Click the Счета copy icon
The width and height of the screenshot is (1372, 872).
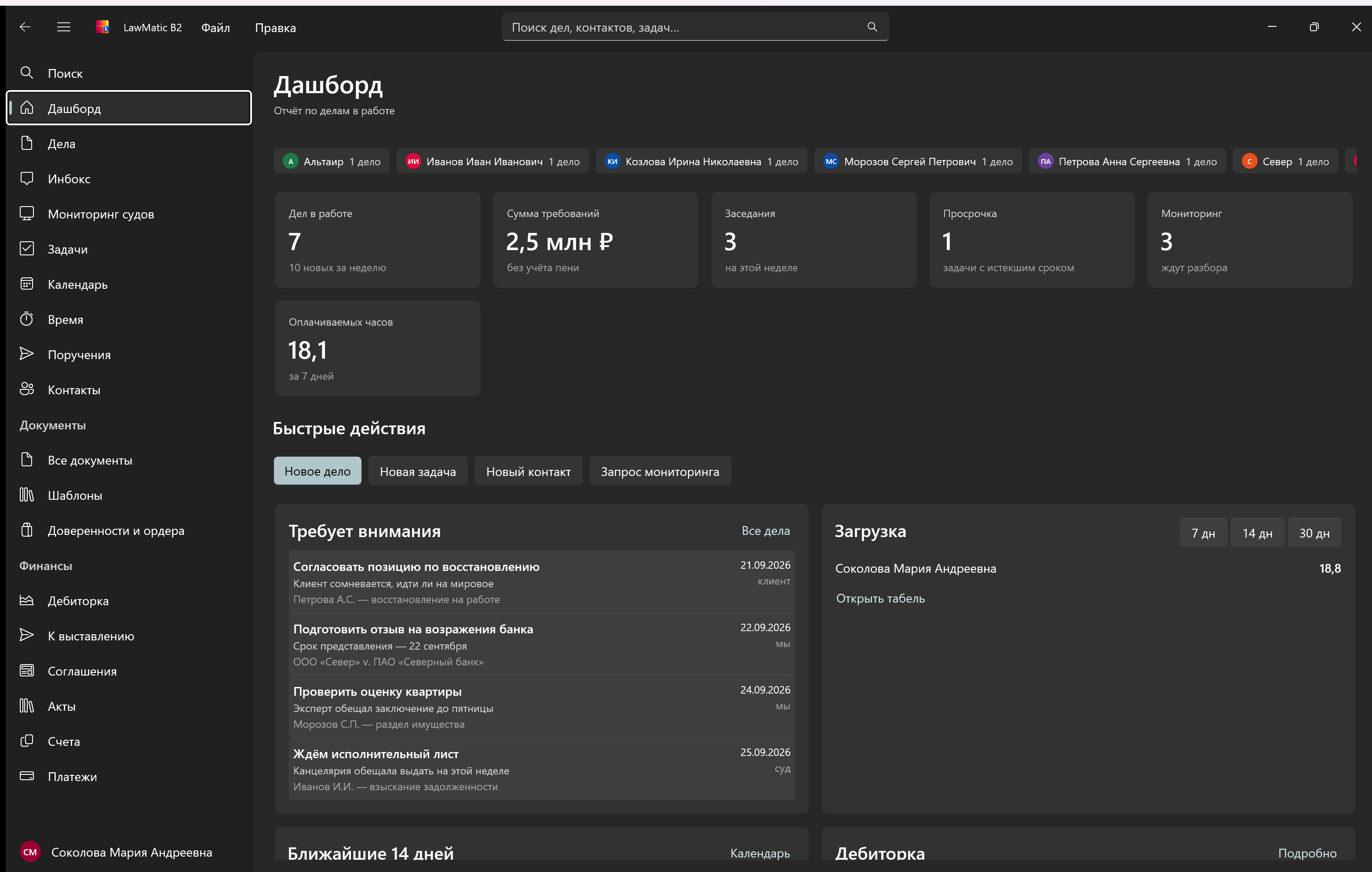[x=27, y=741]
